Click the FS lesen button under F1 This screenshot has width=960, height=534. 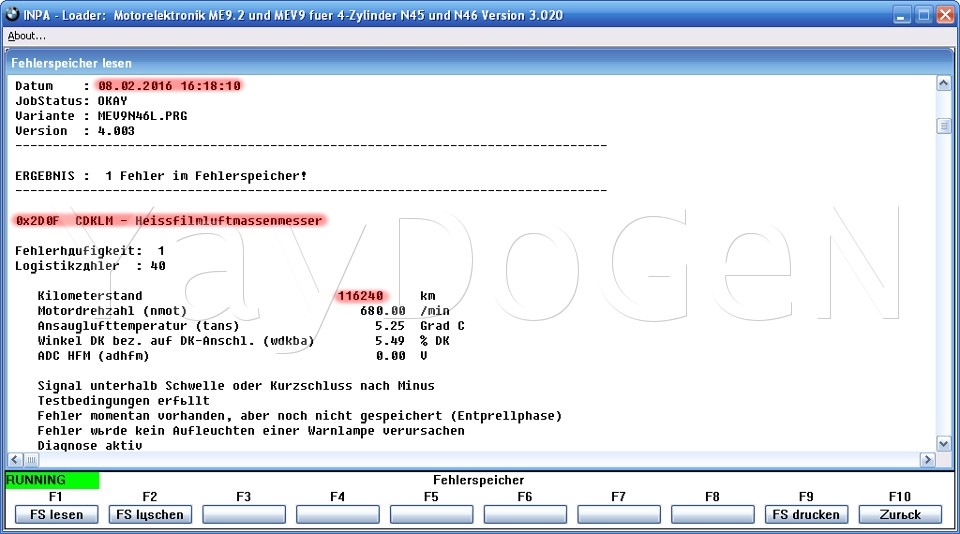pyautogui.click(x=56, y=514)
